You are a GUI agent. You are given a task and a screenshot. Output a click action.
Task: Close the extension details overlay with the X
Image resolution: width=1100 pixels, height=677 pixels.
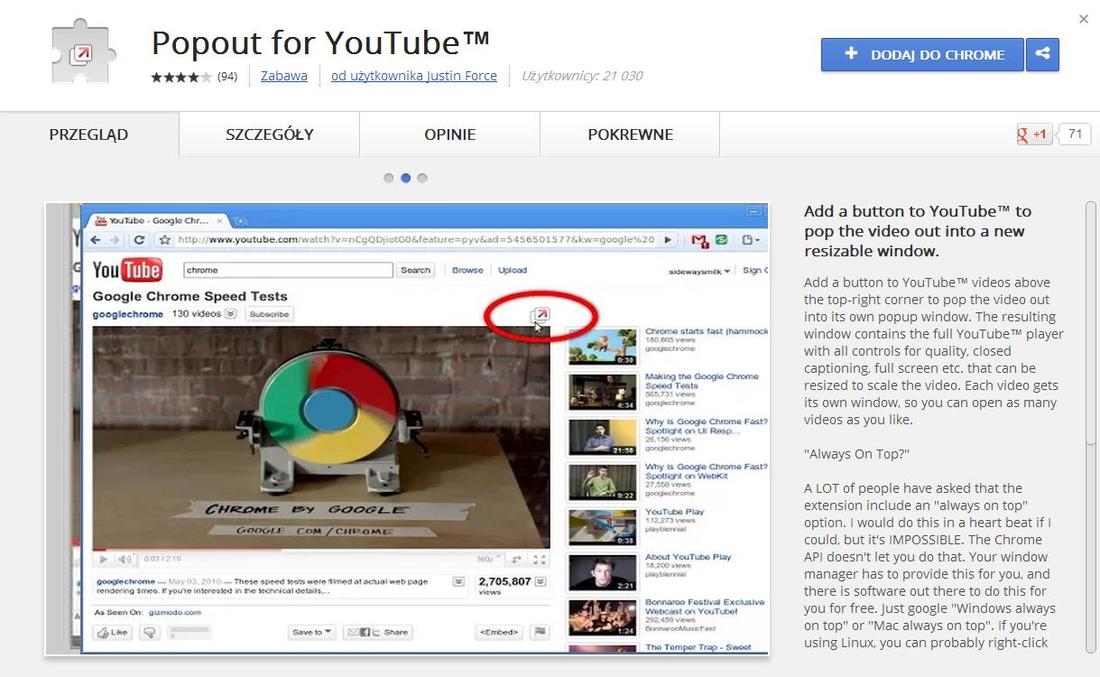(1084, 19)
